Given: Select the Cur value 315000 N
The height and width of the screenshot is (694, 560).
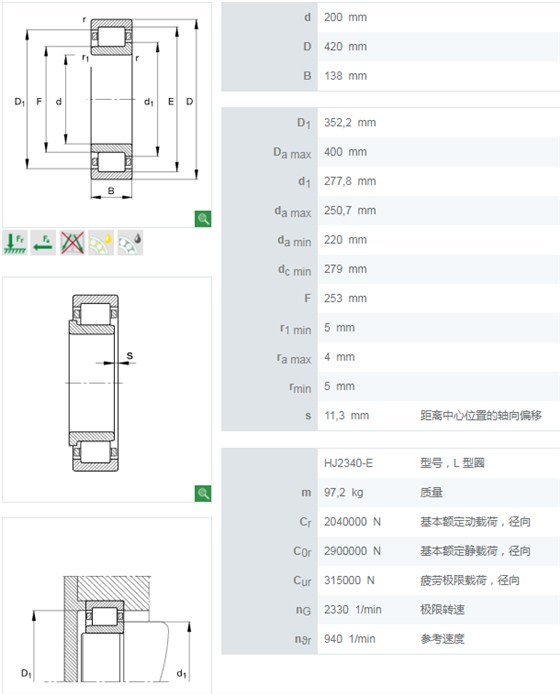Looking at the screenshot, I should pos(349,580).
